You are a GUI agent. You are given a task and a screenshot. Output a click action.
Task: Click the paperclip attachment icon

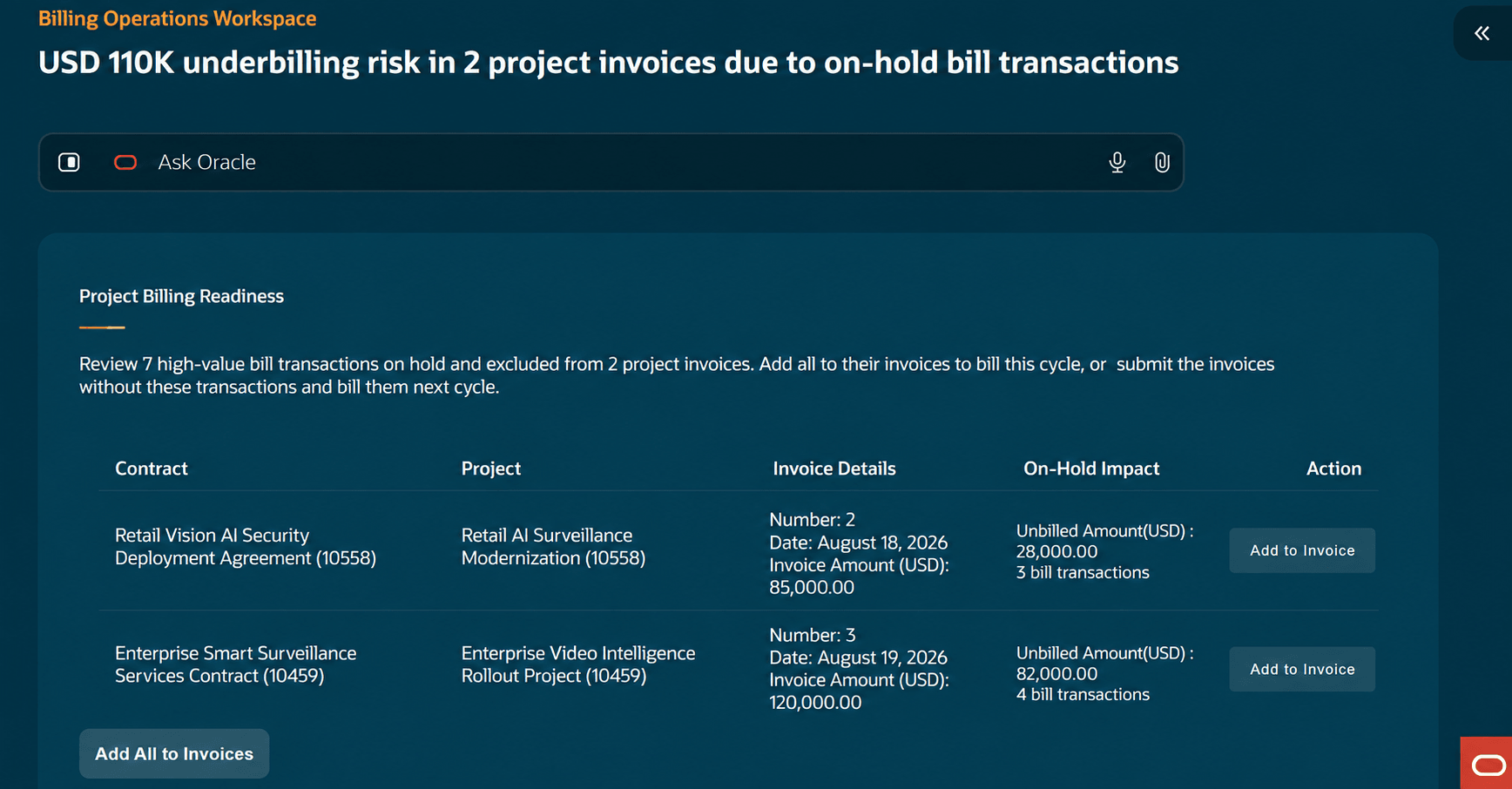[1162, 162]
